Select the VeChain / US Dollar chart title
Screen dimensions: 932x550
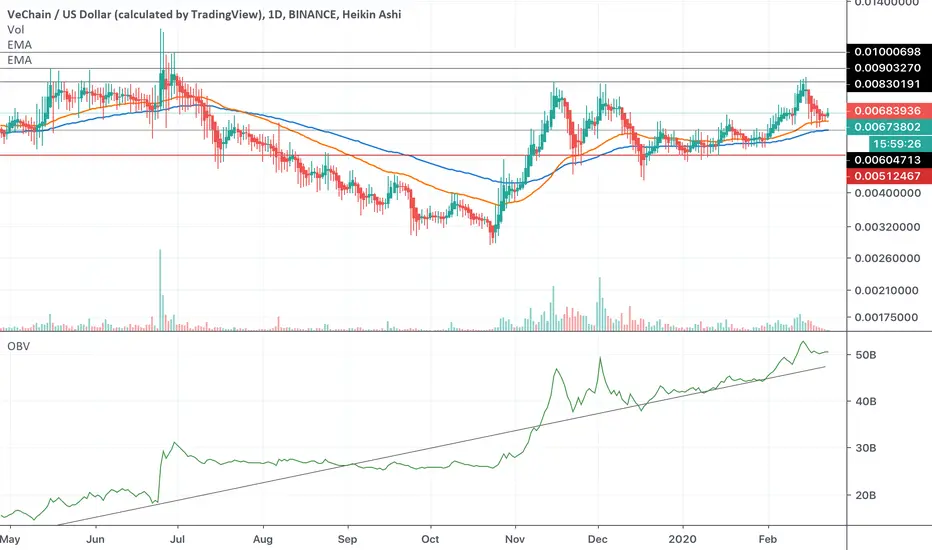204,14
